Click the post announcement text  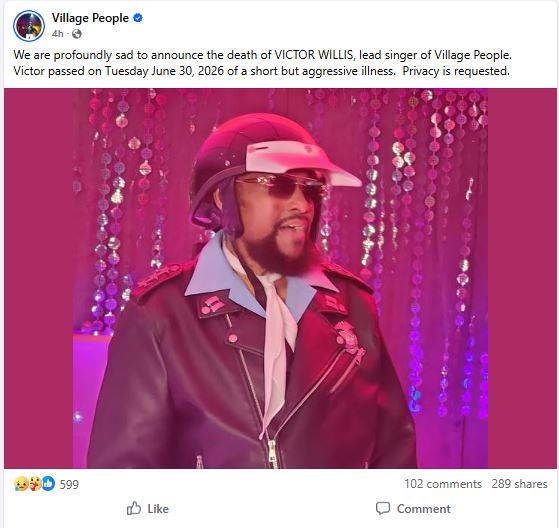point(263,63)
